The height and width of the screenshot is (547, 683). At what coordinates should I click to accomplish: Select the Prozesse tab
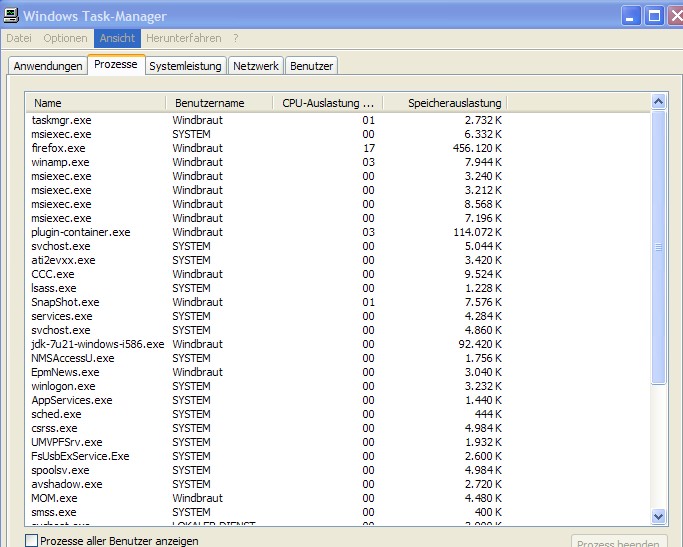tap(116, 64)
